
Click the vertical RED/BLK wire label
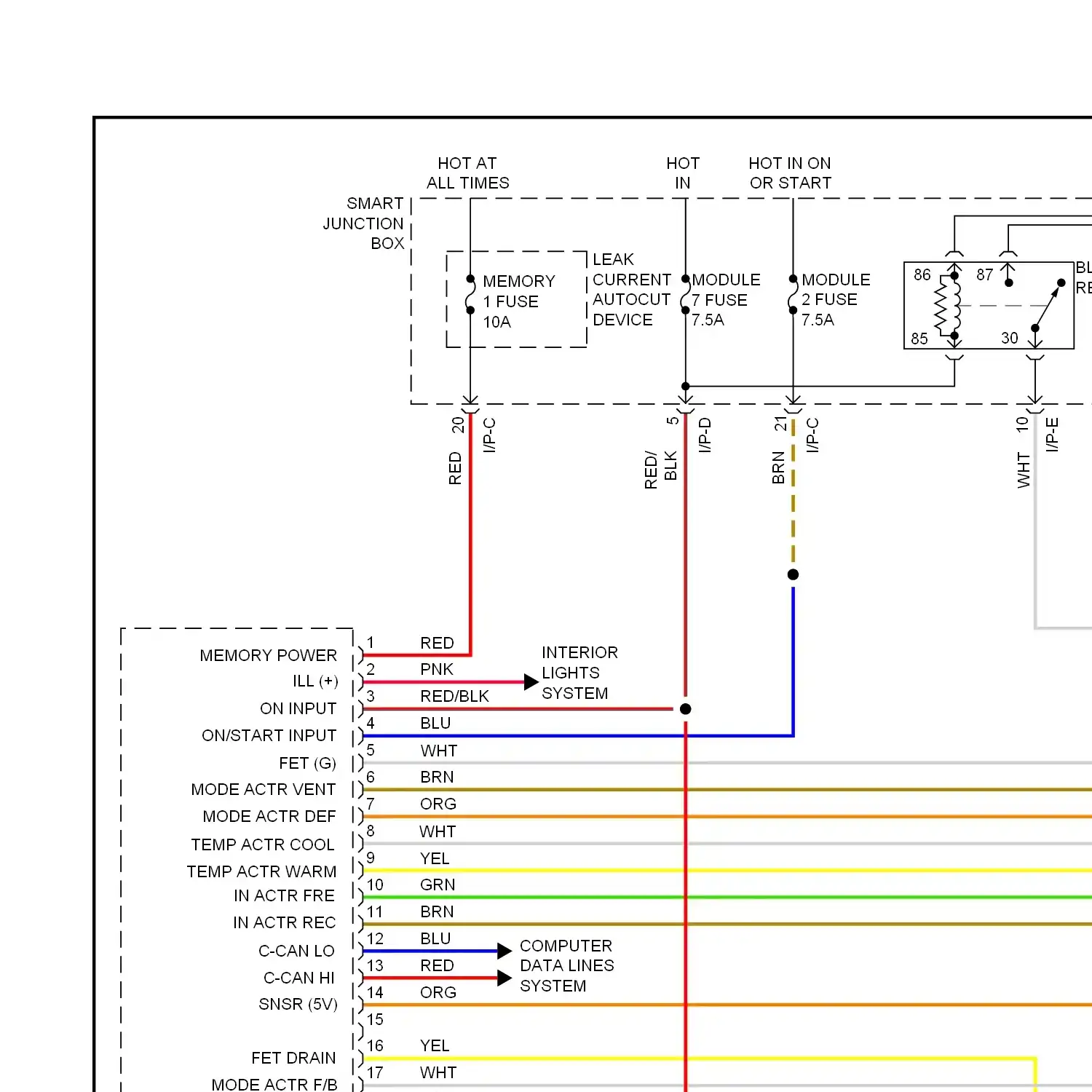661,470
